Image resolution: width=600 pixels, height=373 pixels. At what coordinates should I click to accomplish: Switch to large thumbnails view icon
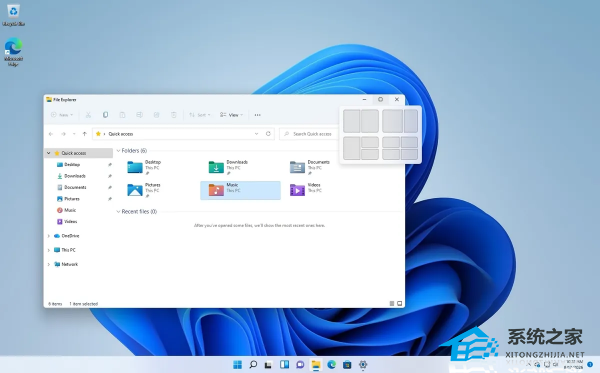(x=399, y=303)
